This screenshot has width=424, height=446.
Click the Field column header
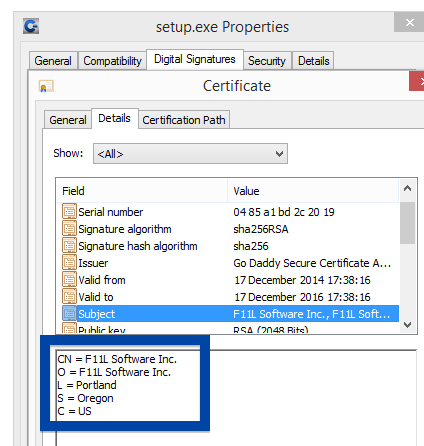[x=142, y=191]
